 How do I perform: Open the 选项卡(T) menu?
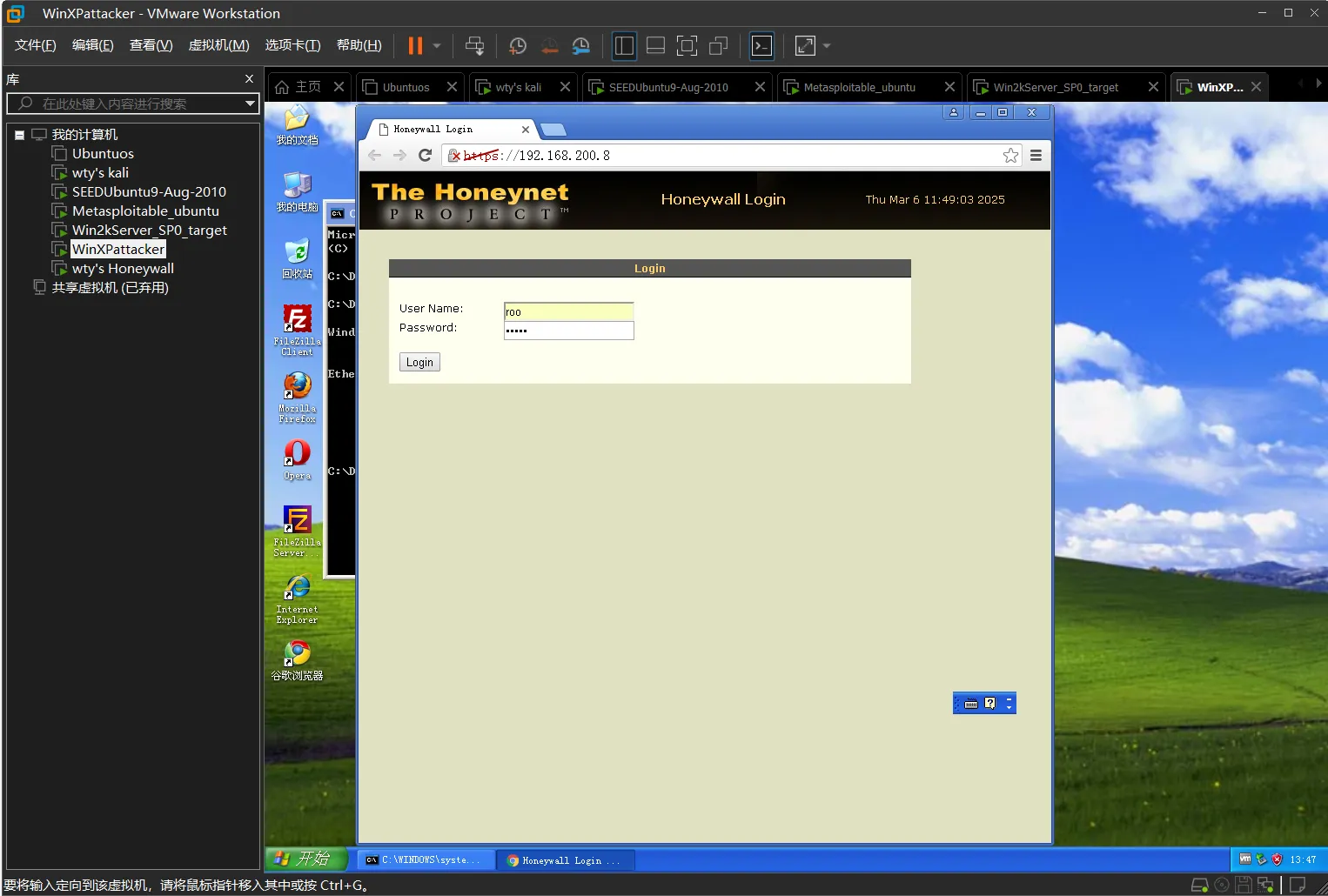coord(293,45)
